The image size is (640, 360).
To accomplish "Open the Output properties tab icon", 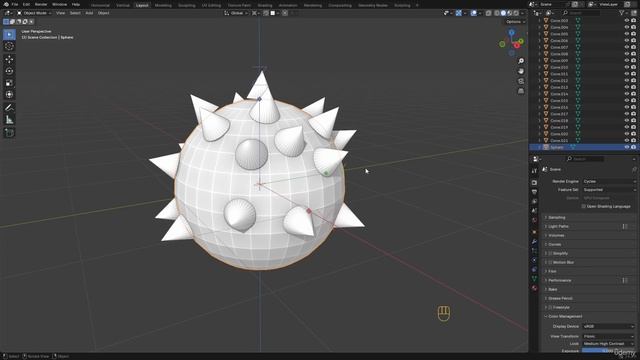I will click(534, 192).
